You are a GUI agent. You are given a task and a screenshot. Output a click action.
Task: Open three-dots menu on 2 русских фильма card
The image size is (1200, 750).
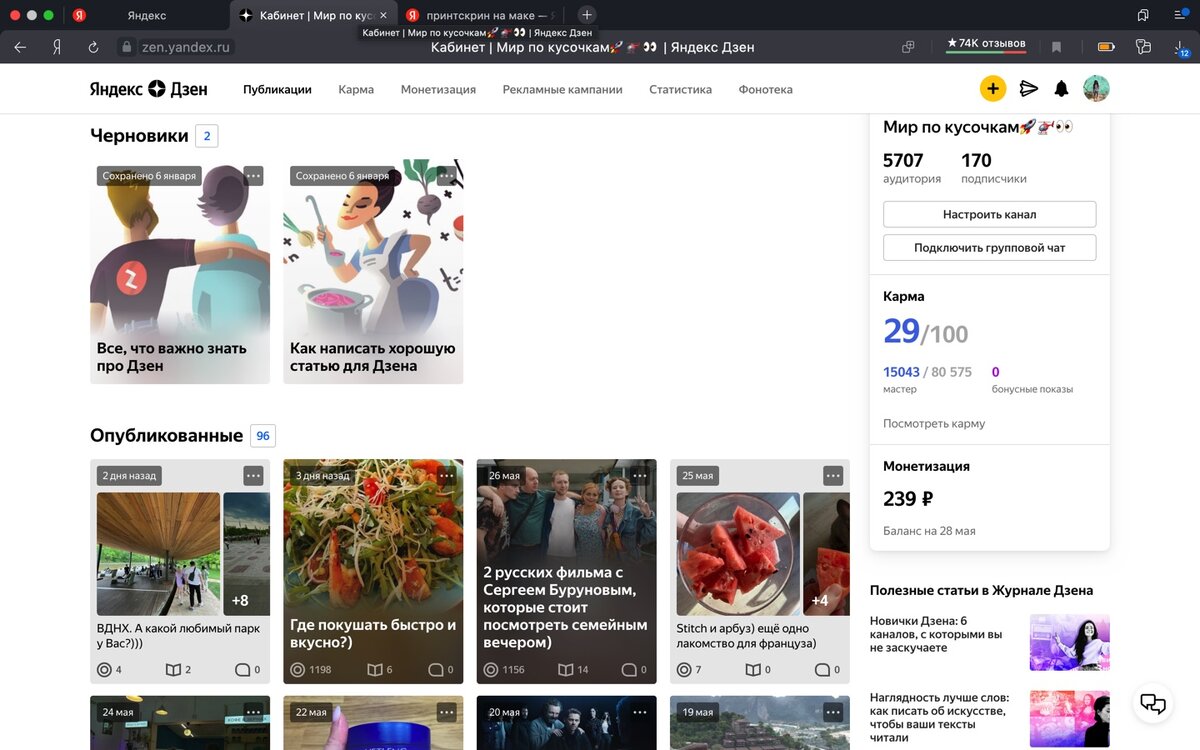[640, 476]
